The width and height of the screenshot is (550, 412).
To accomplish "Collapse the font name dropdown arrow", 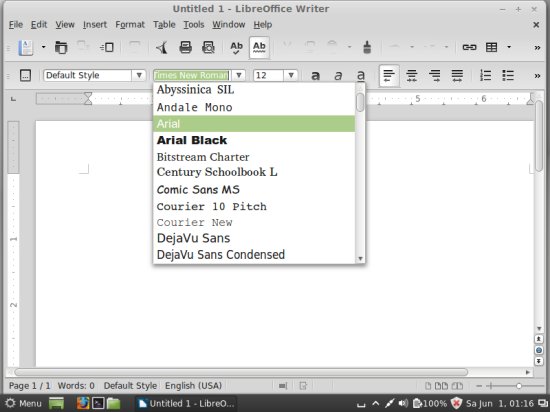I will pos(239,75).
